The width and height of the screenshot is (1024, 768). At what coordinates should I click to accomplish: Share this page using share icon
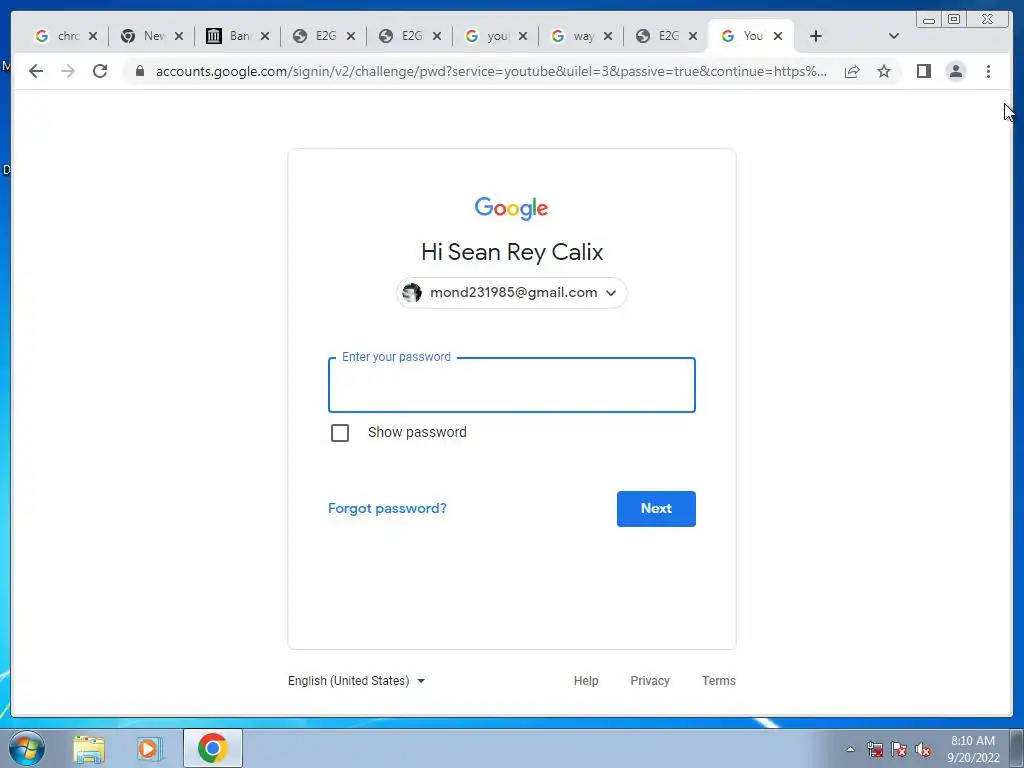(x=852, y=71)
